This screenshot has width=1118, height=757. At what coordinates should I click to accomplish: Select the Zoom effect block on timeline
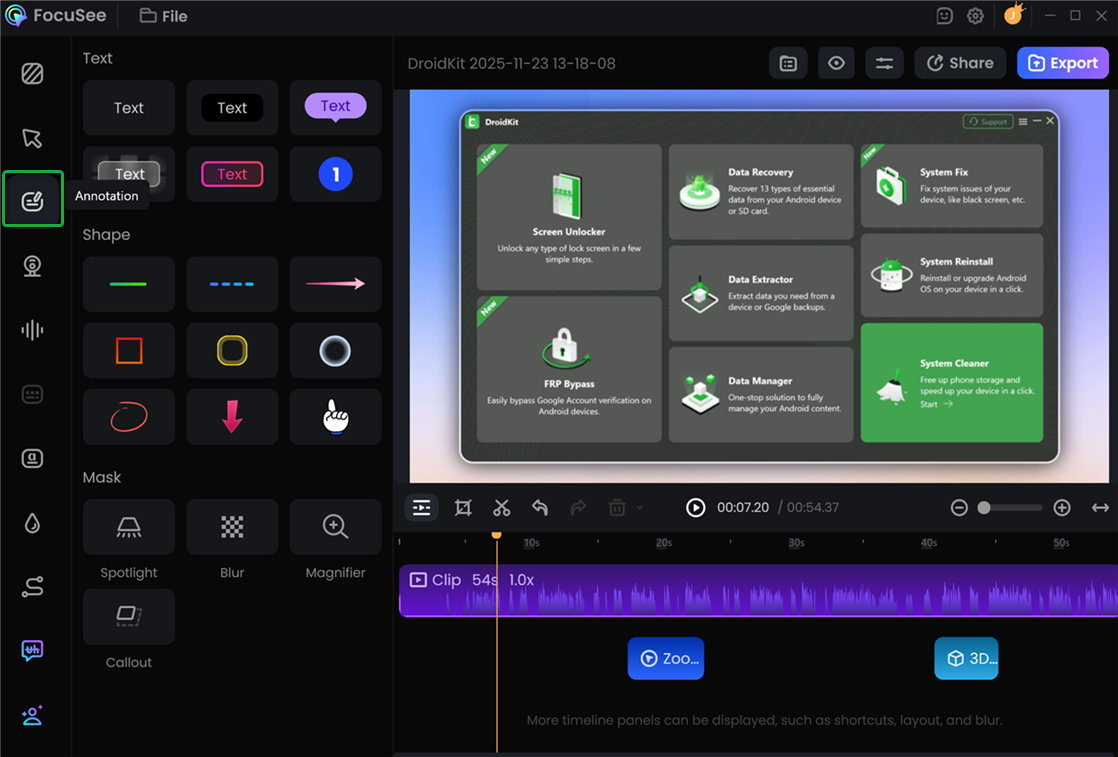tap(666, 659)
